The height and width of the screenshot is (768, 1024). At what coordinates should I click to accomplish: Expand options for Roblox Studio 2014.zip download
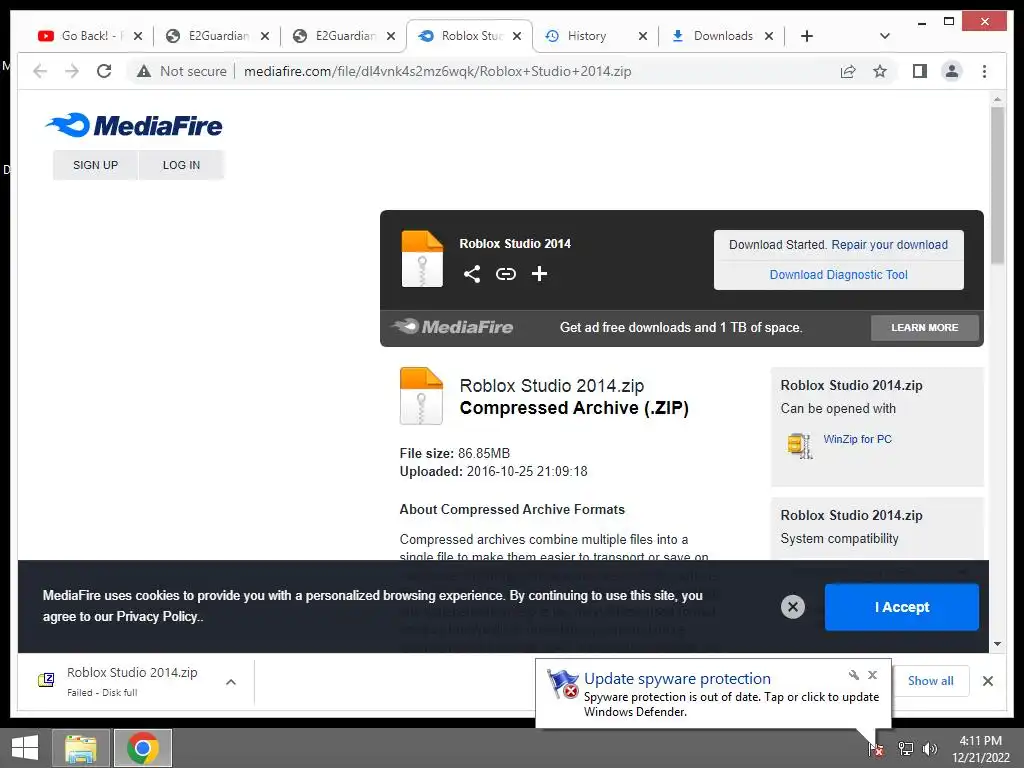[231, 682]
